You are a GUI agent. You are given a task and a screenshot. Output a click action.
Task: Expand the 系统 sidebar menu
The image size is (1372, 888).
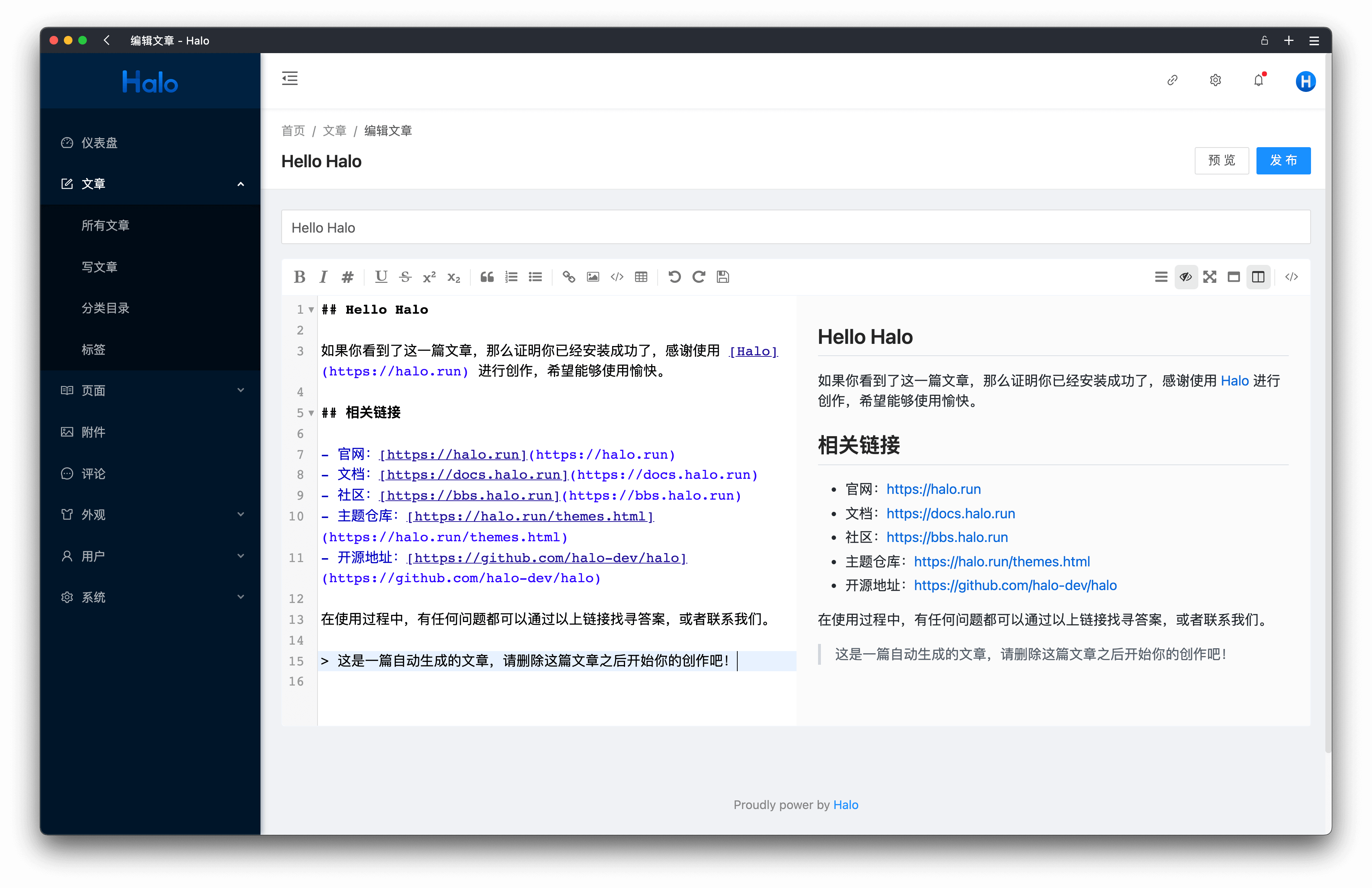click(x=150, y=597)
